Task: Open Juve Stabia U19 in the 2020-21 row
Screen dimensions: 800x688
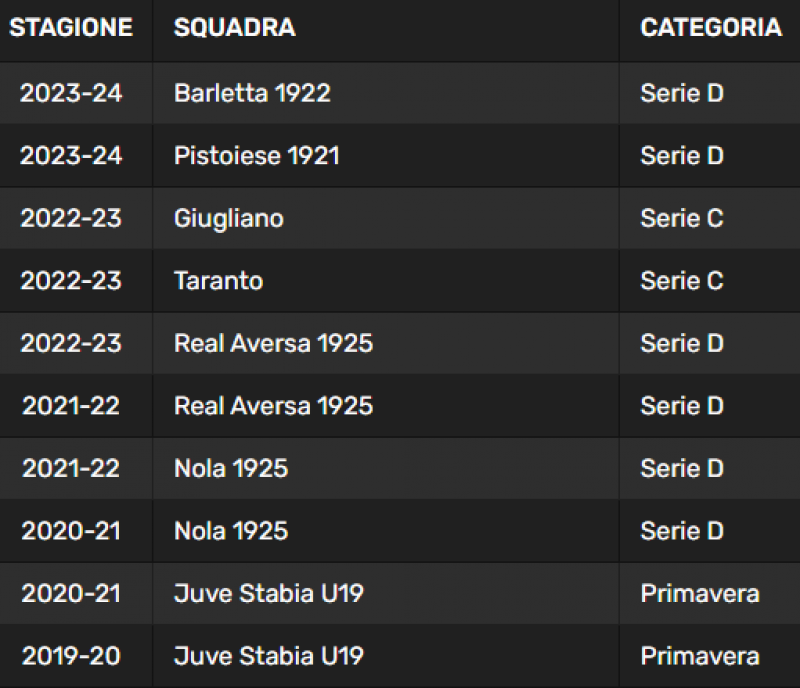Action: pyautogui.click(x=269, y=594)
